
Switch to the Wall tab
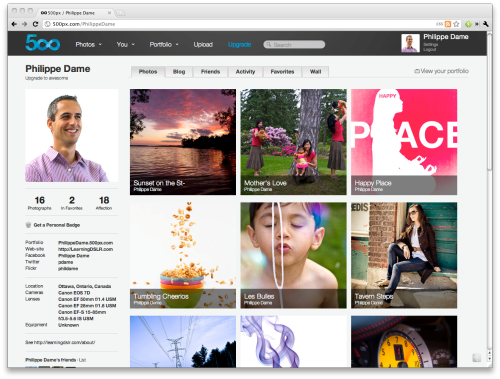pyautogui.click(x=315, y=72)
